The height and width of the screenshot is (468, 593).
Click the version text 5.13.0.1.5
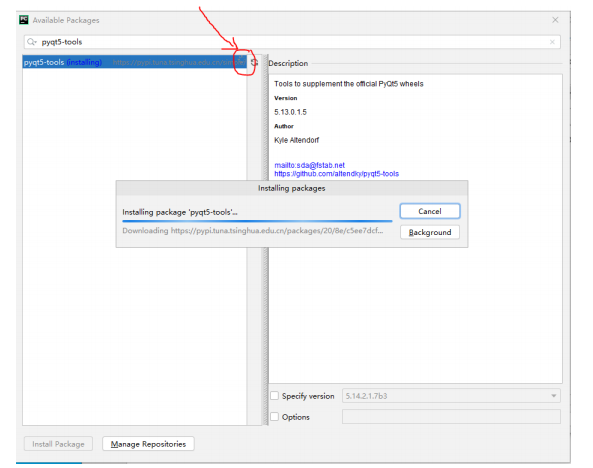click(290, 112)
